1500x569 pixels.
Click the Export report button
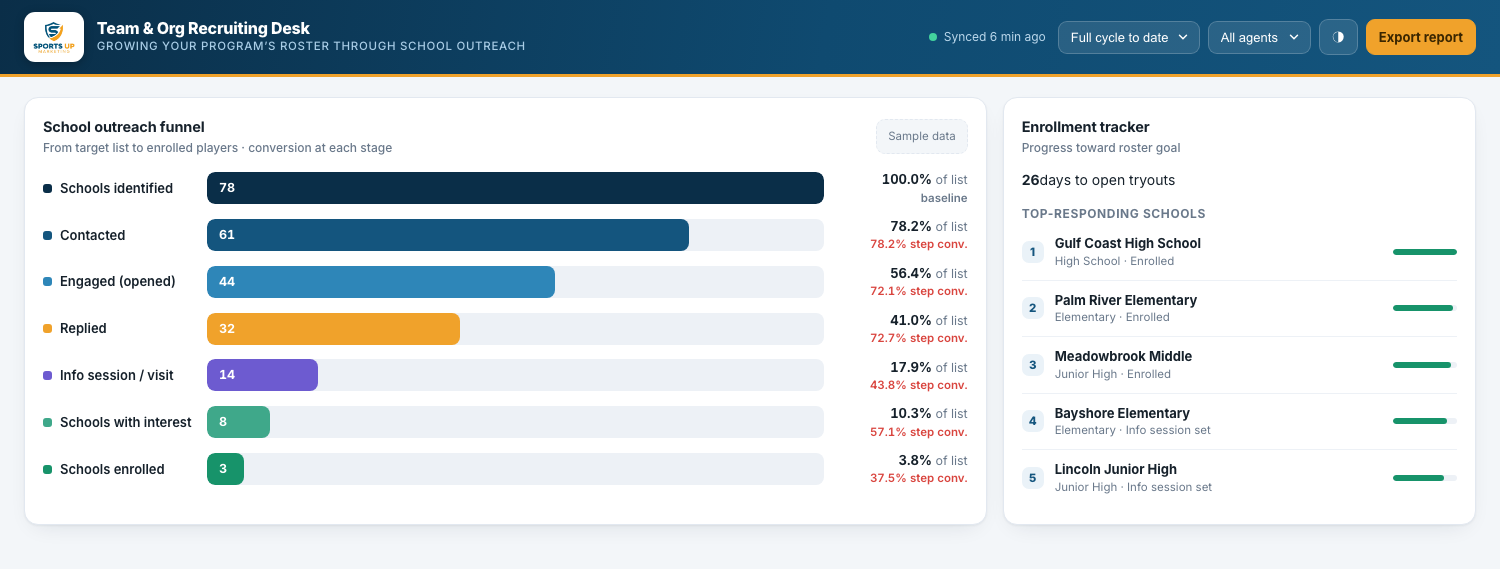pos(1420,37)
